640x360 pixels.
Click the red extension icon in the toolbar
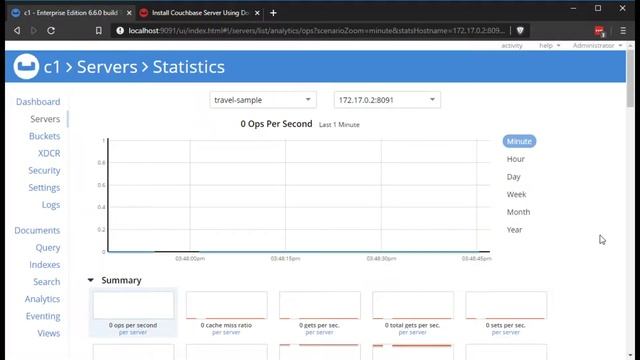(599, 31)
